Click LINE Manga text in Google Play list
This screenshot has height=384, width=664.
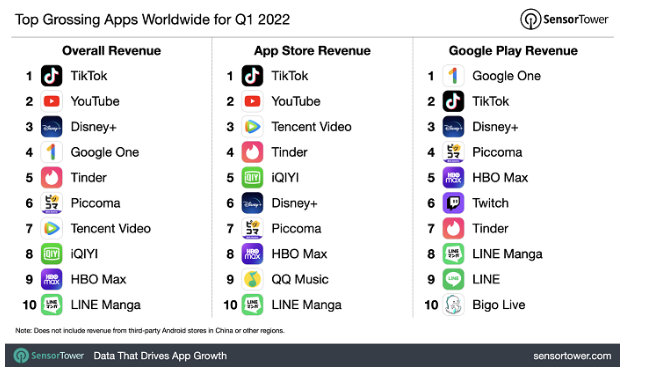coord(507,254)
